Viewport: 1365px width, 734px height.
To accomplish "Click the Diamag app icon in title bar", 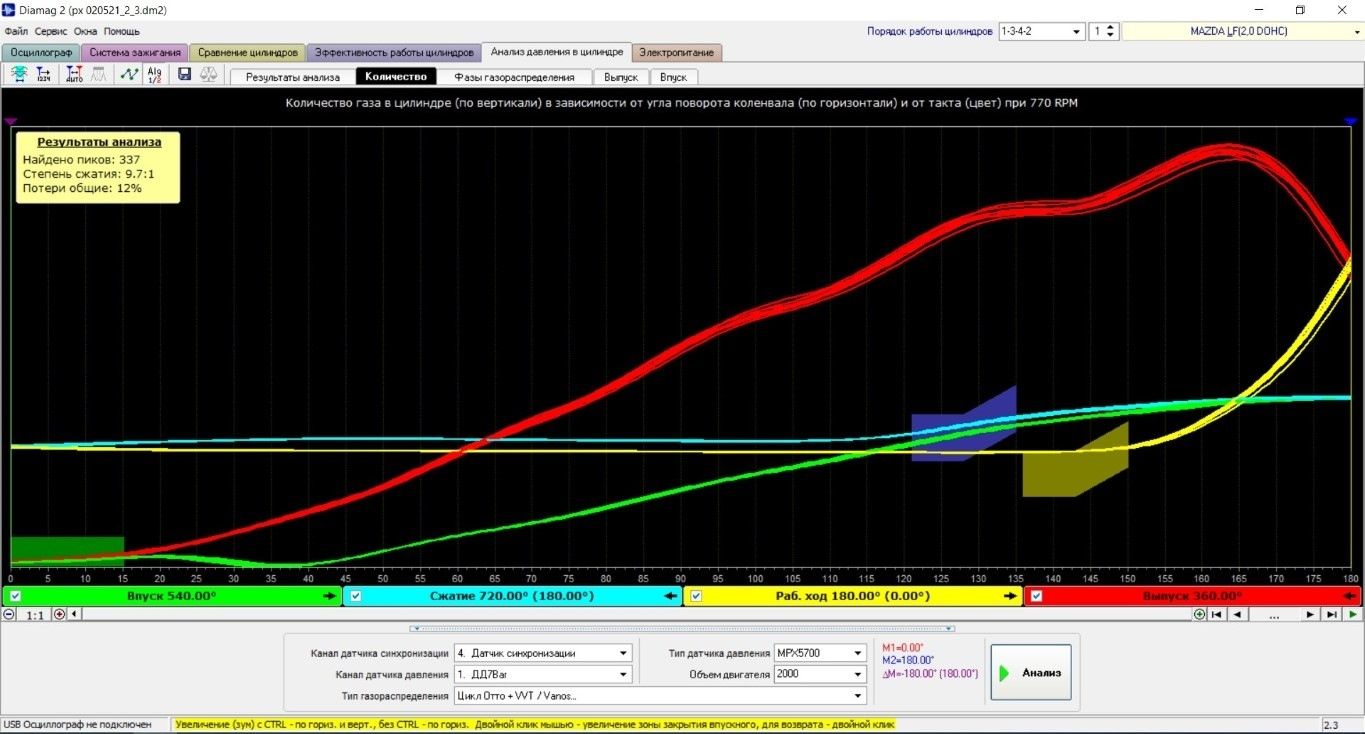I will (x=10, y=10).
